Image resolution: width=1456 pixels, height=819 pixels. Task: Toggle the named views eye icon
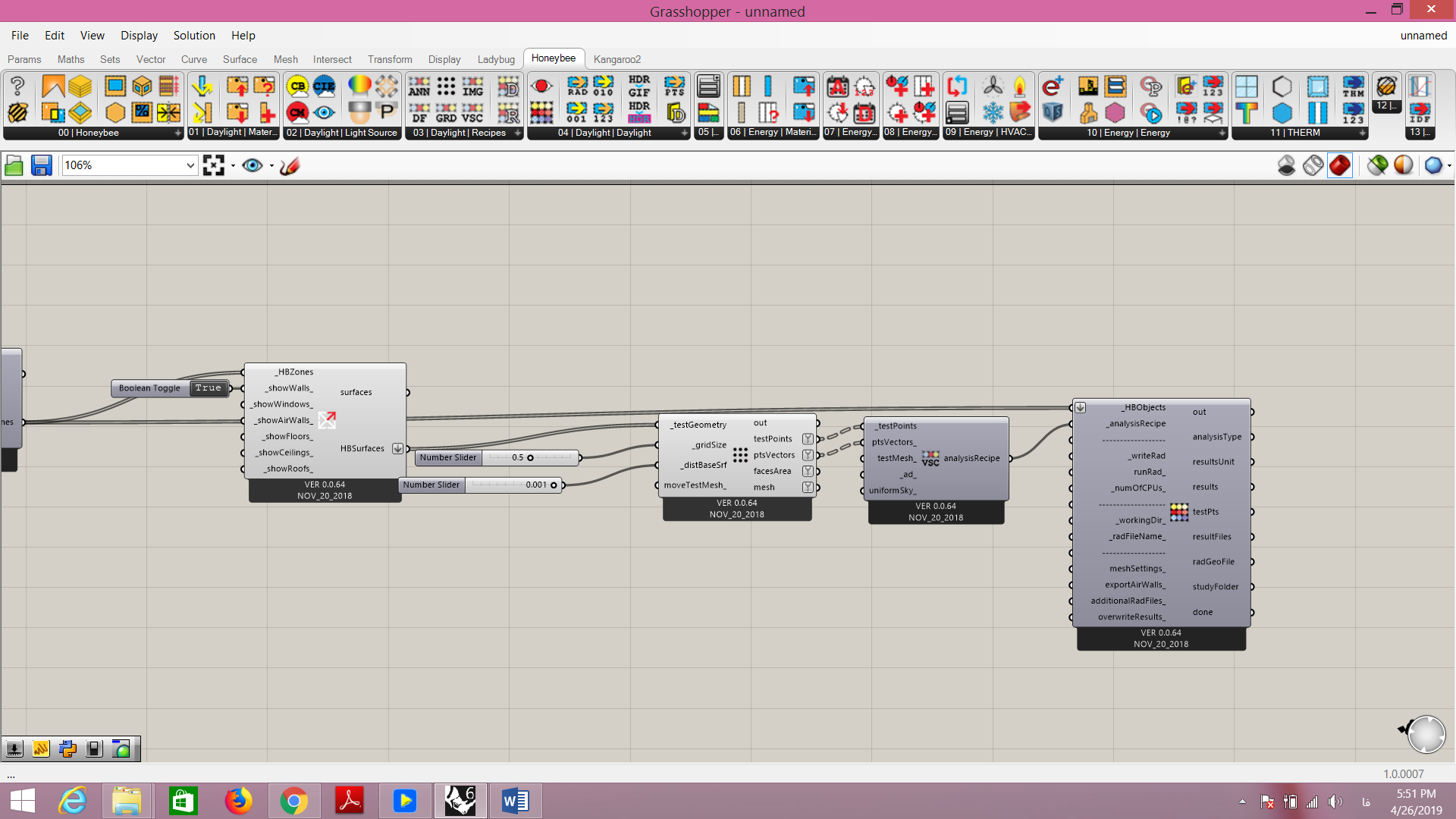pyautogui.click(x=253, y=165)
